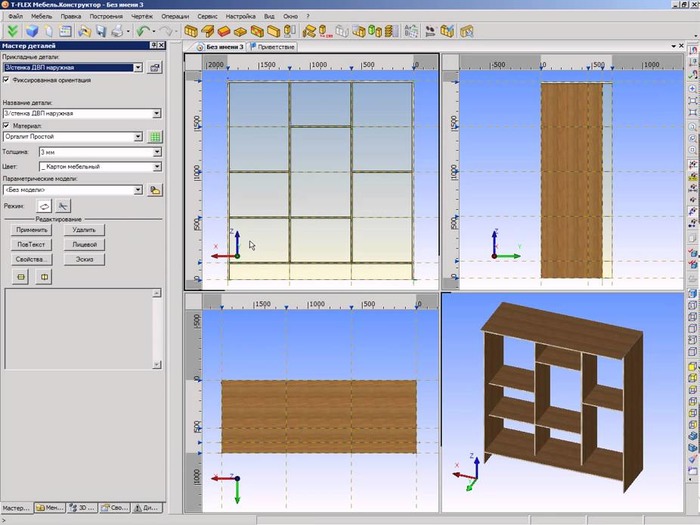Click inside the Название детали text field
Screen dimensions: 700x525
point(78,113)
